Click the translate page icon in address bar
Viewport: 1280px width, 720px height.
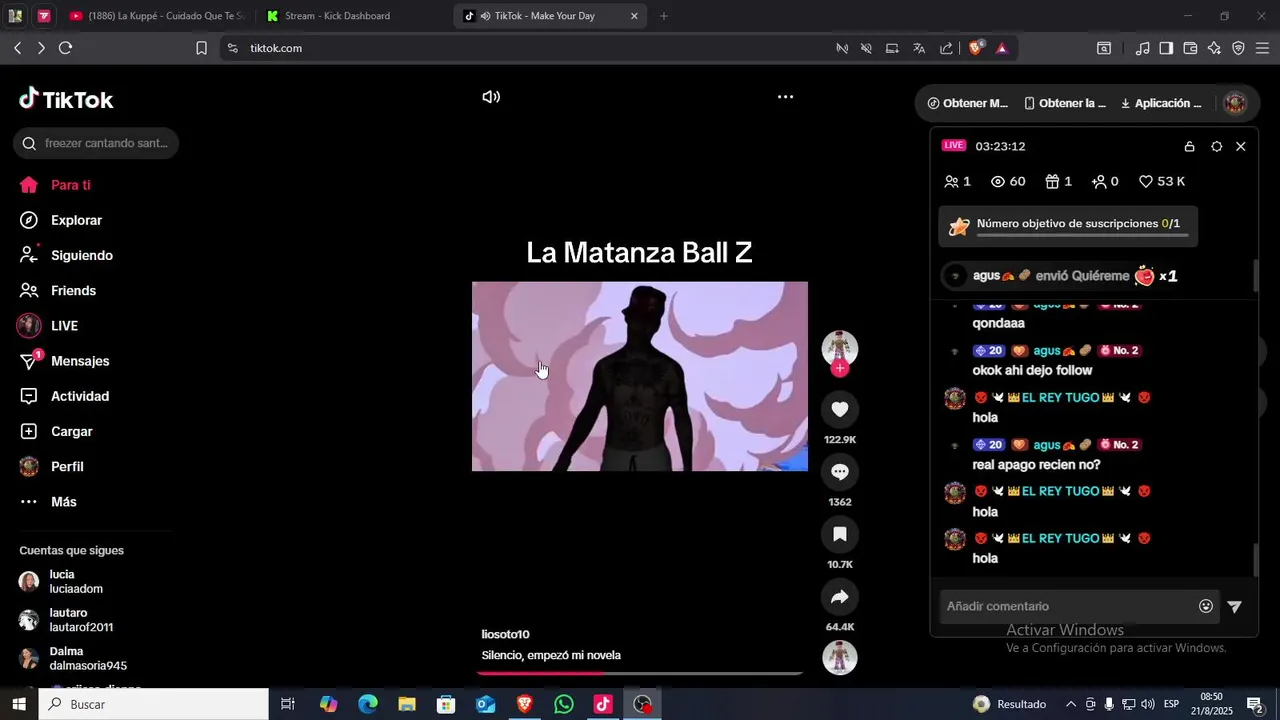[x=919, y=48]
